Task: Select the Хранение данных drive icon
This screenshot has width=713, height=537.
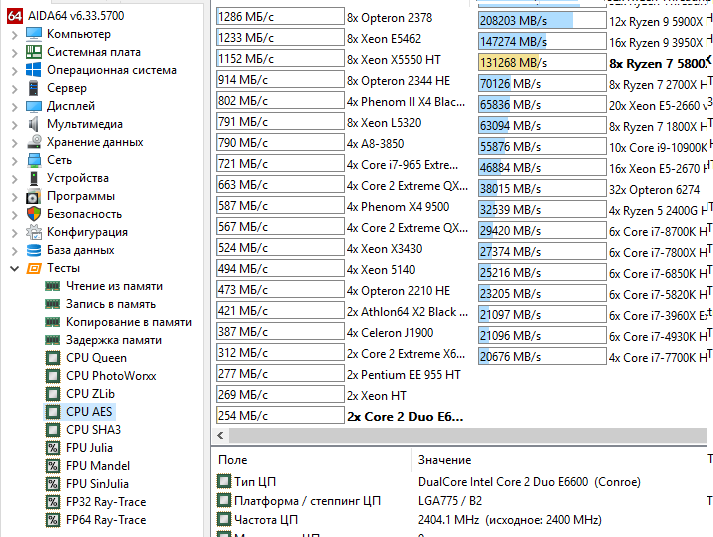Action: pyautogui.click(x=34, y=142)
